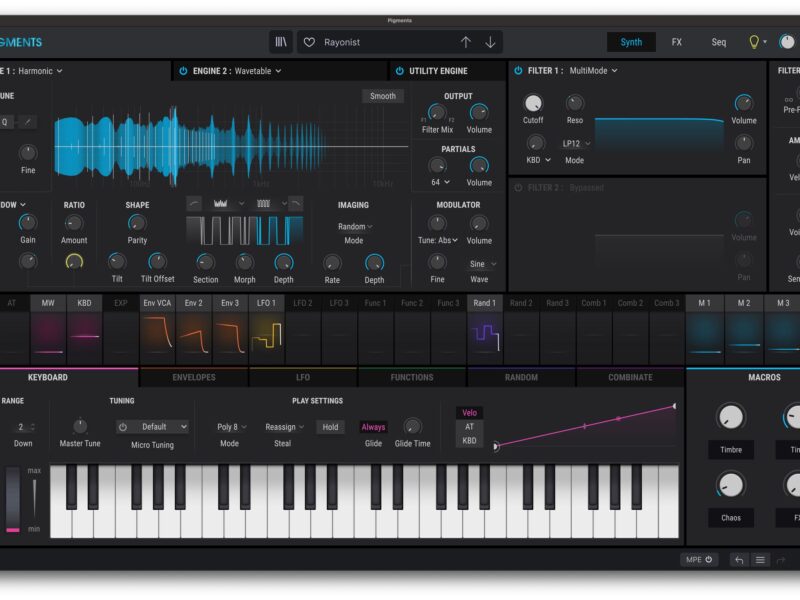
Task: Click the undo arrow in bottom bar
Action: click(x=738, y=560)
